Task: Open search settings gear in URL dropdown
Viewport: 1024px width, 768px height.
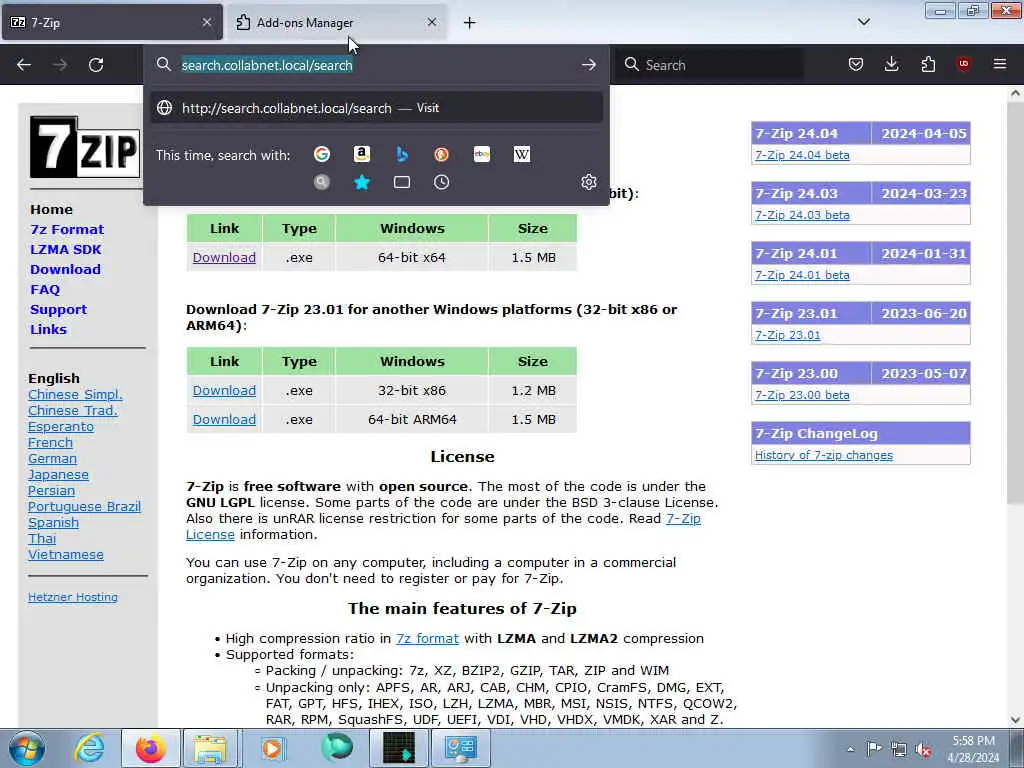Action: (588, 182)
